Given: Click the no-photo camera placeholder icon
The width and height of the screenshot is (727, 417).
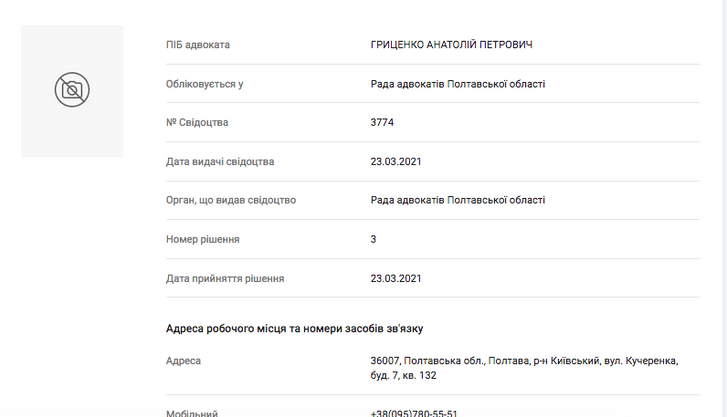Looking at the screenshot, I should [x=72, y=90].
